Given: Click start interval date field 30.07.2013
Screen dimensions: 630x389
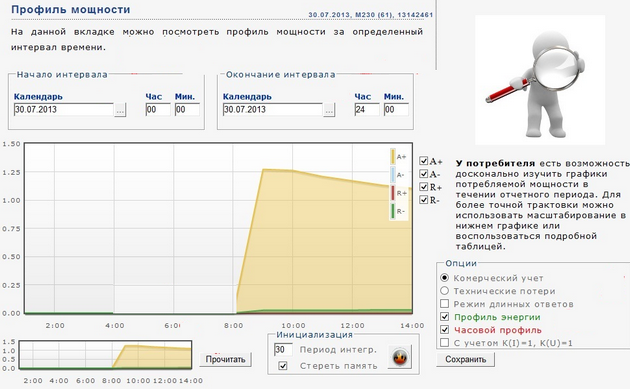Looking at the screenshot, I should (63, 109).
